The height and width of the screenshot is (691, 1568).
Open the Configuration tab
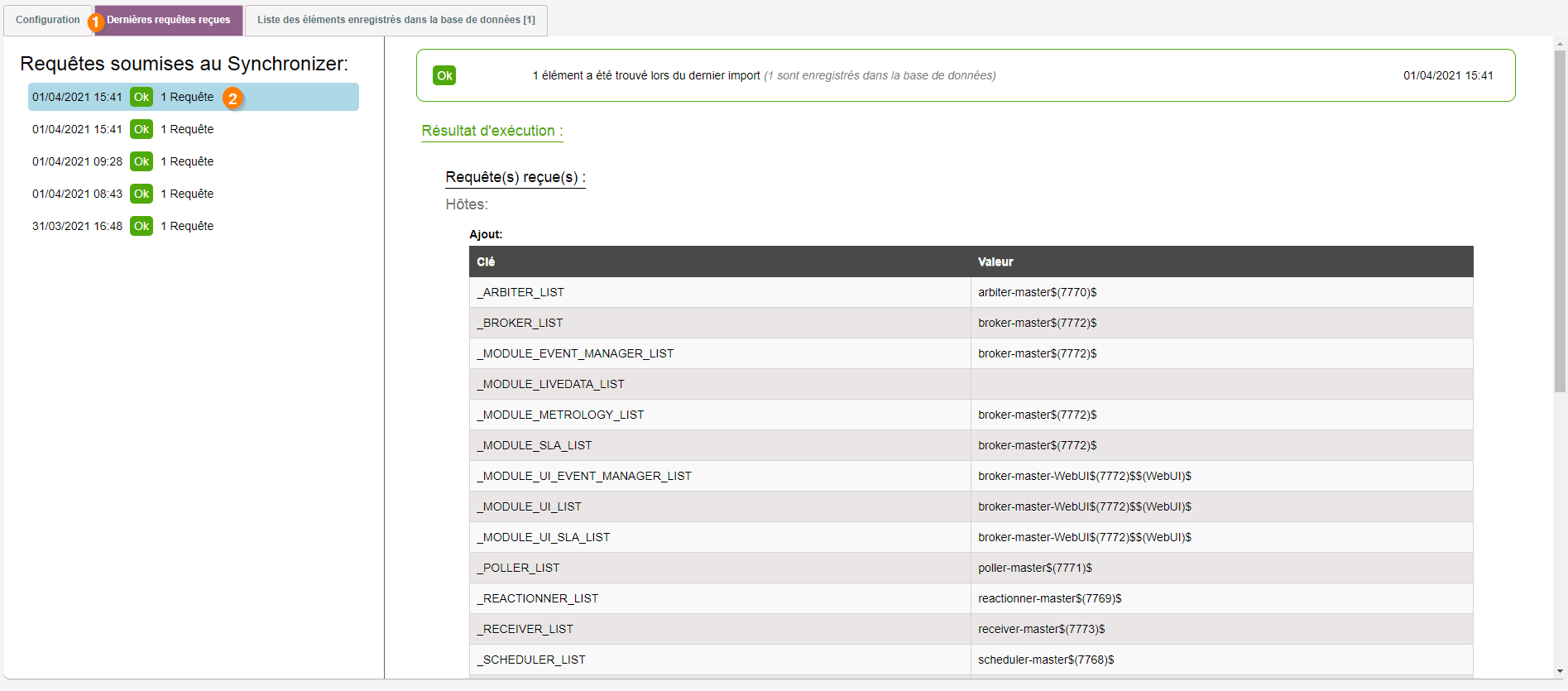47,20
